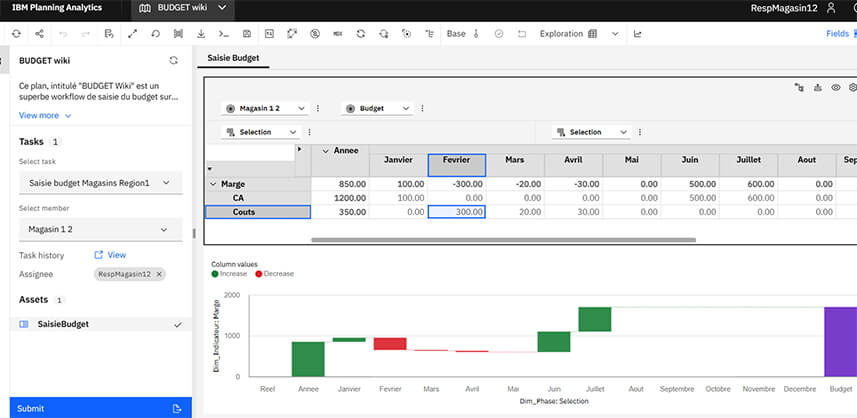Open the BUDGET wiki book dropdown
The width and height of the screenshot is (857, 418).
(x=222, y=8)
